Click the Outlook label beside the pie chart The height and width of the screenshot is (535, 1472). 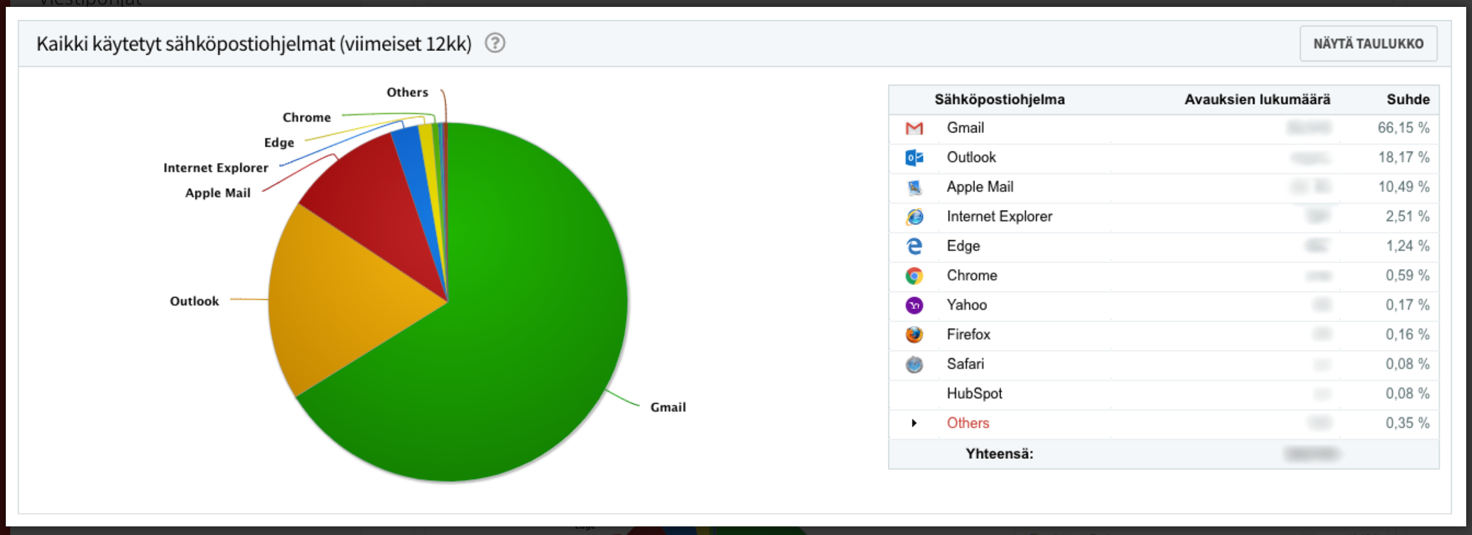(x=194, y=301)
